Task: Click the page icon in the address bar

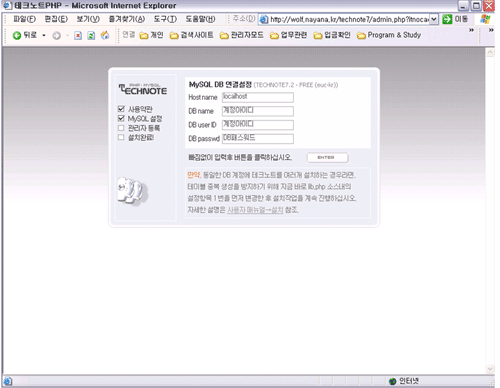Action: coord(264,19)
